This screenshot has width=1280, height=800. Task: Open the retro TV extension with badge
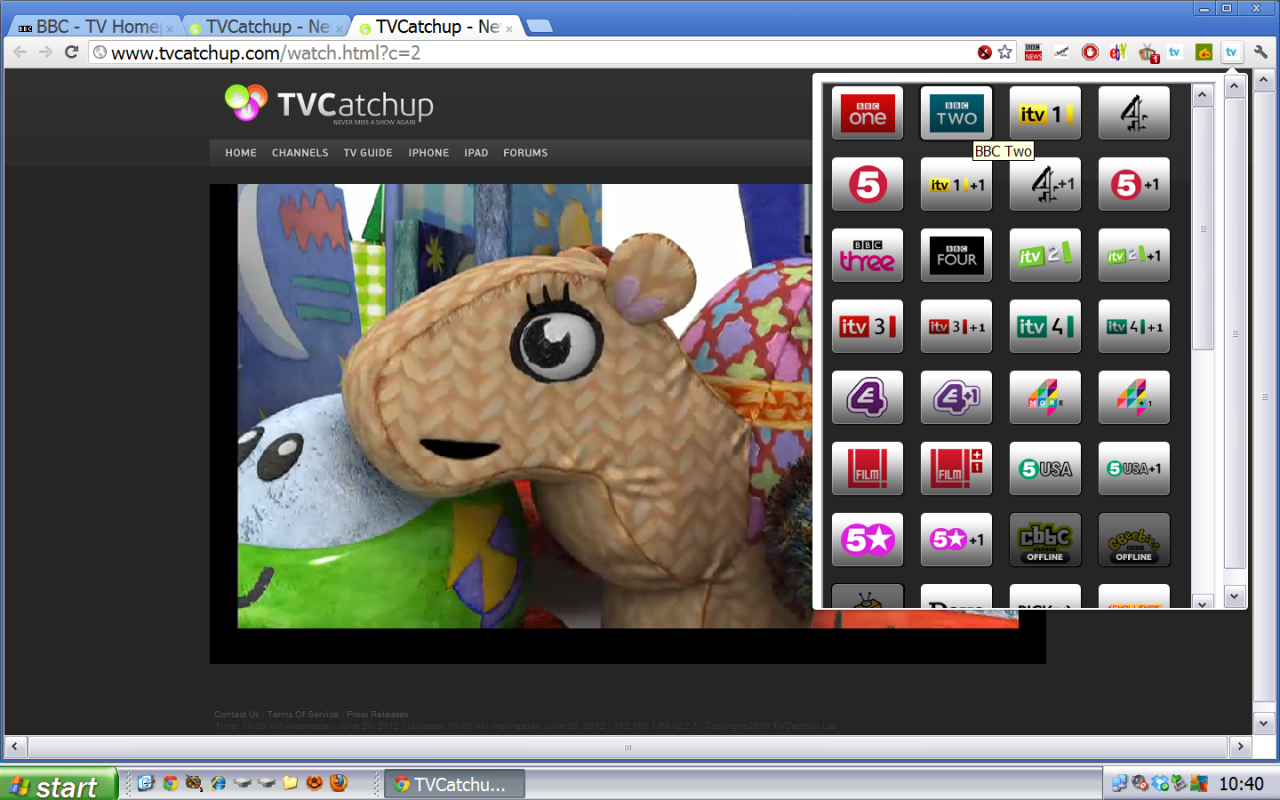[x=1147, y=53]
